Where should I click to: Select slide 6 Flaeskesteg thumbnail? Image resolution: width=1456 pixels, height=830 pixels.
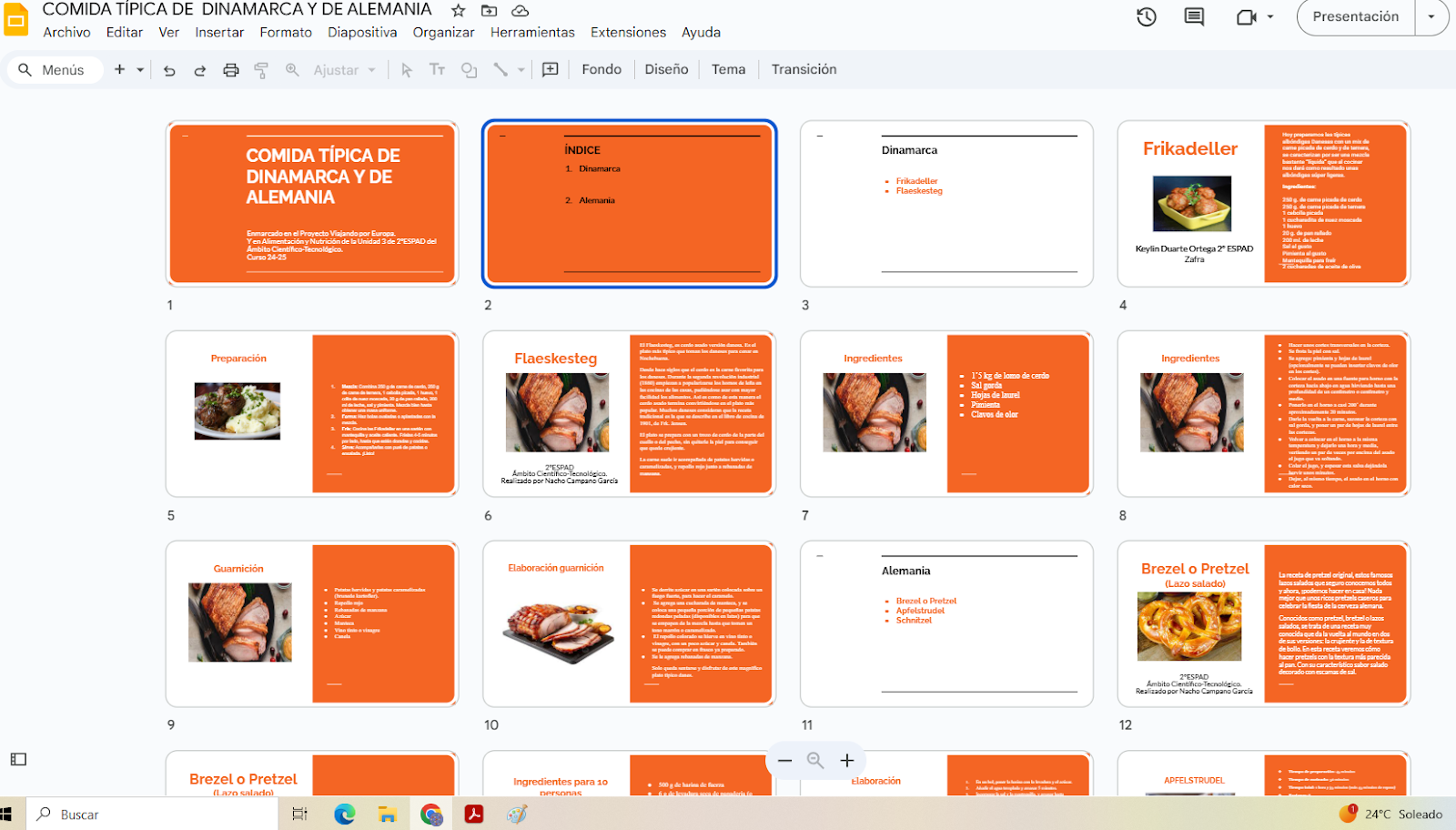pyautogui.click(x=630, y=414)
